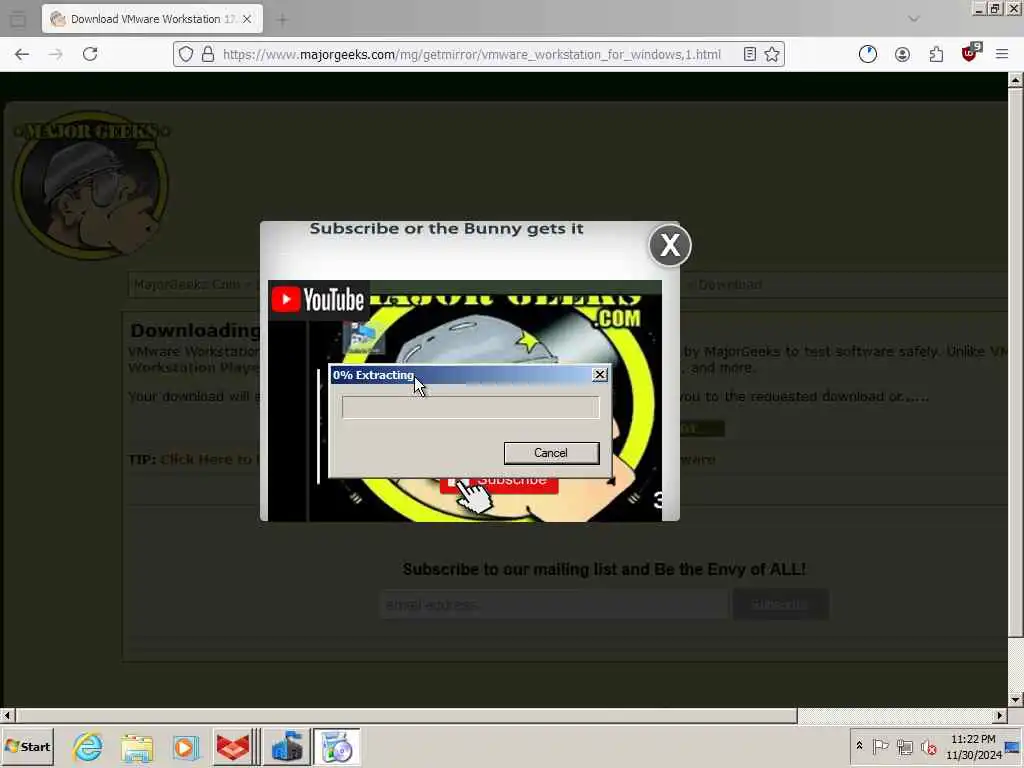Open the red pinned app in taskbar

pyautogui.click(x=233, y=746)
